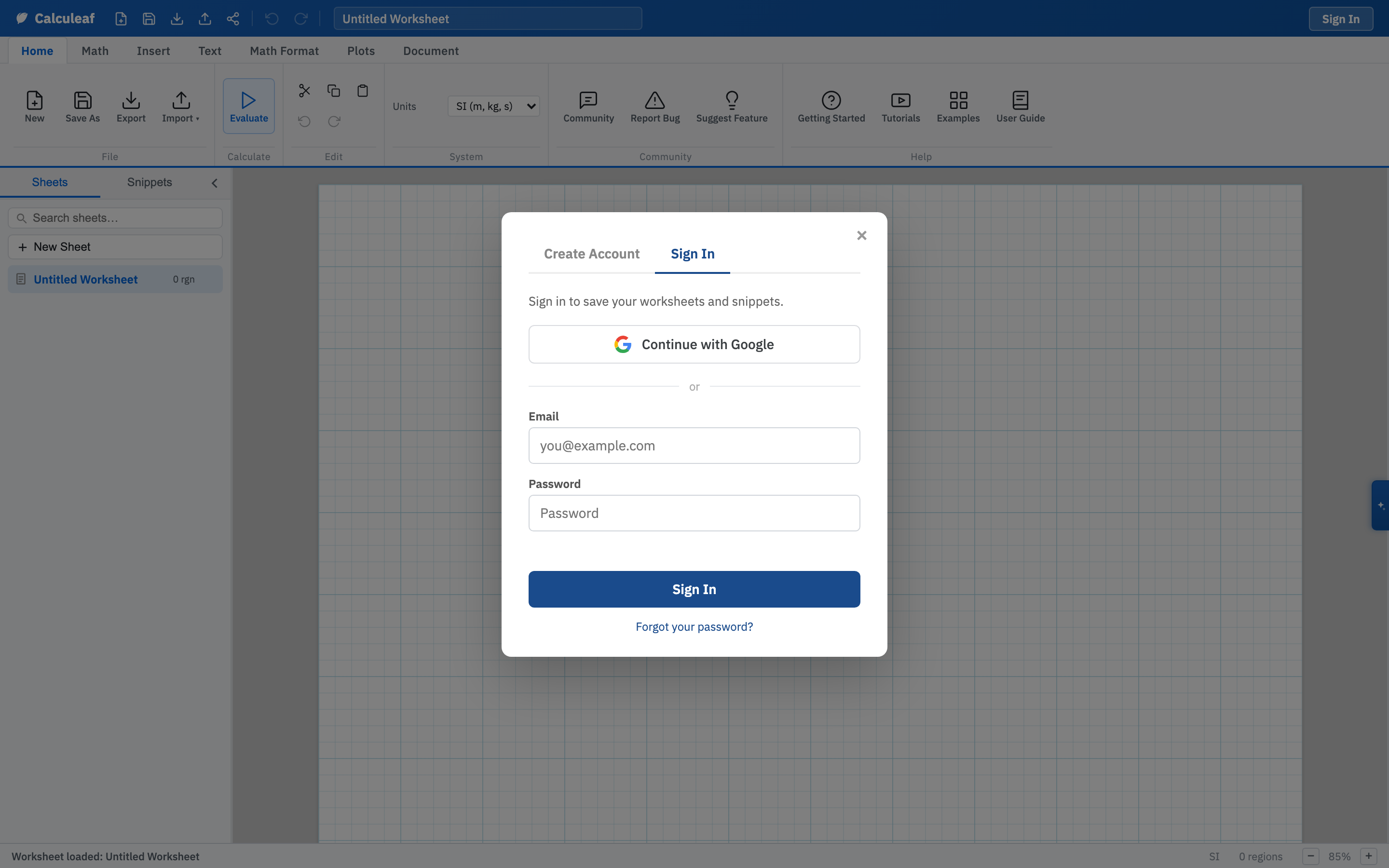Click the save icon in title bar
Viewport: 1389px width, 868px height.
tap(149, 19)
